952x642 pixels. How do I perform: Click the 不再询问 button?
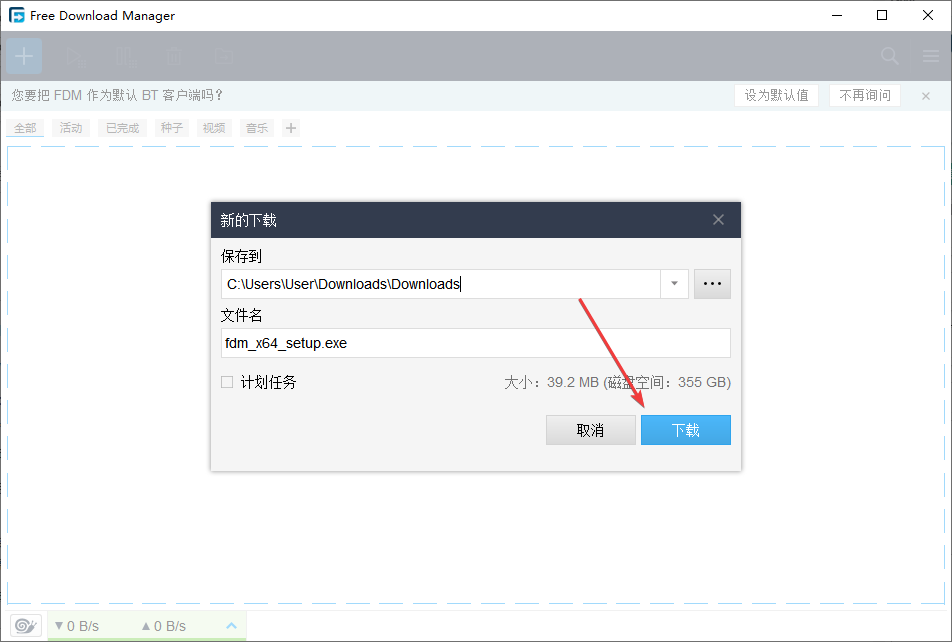865,95
